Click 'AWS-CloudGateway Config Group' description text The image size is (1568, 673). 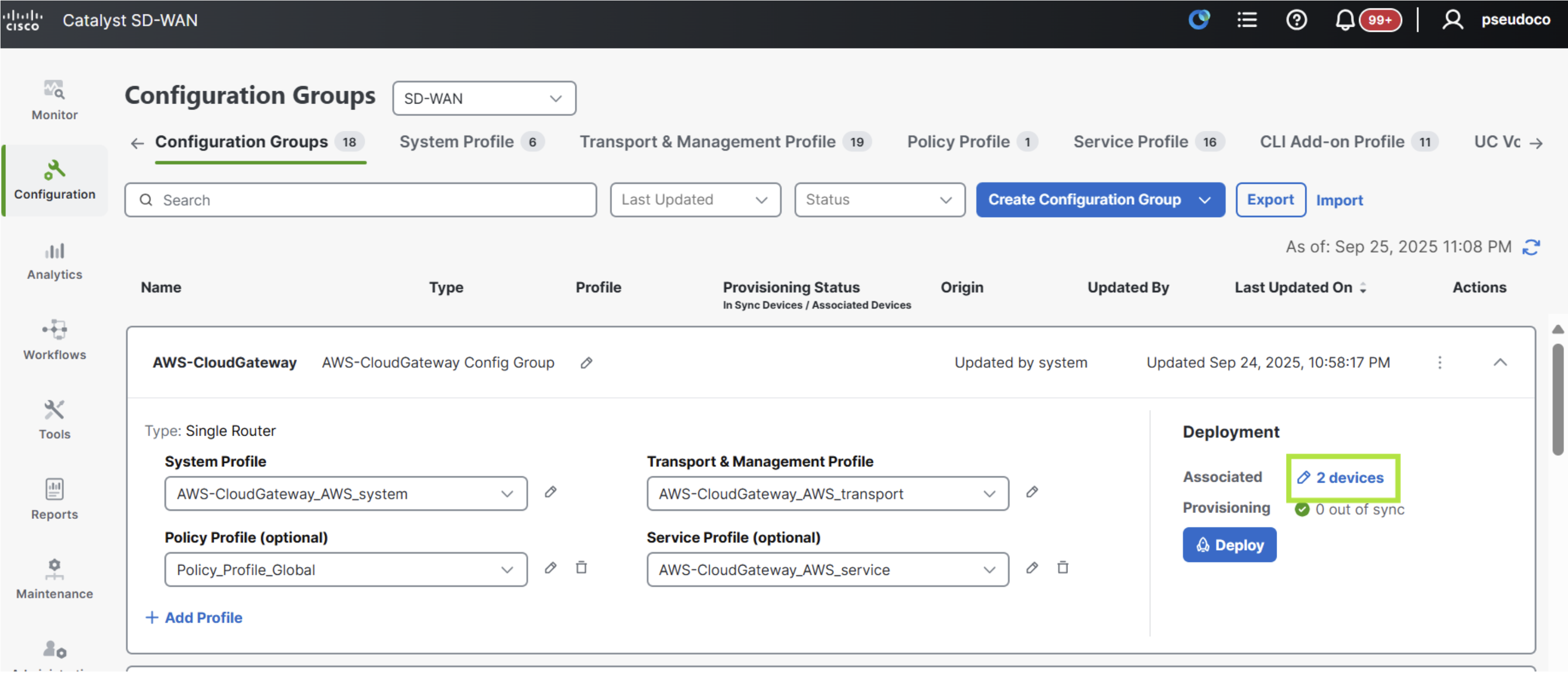[x=438, y=363]
